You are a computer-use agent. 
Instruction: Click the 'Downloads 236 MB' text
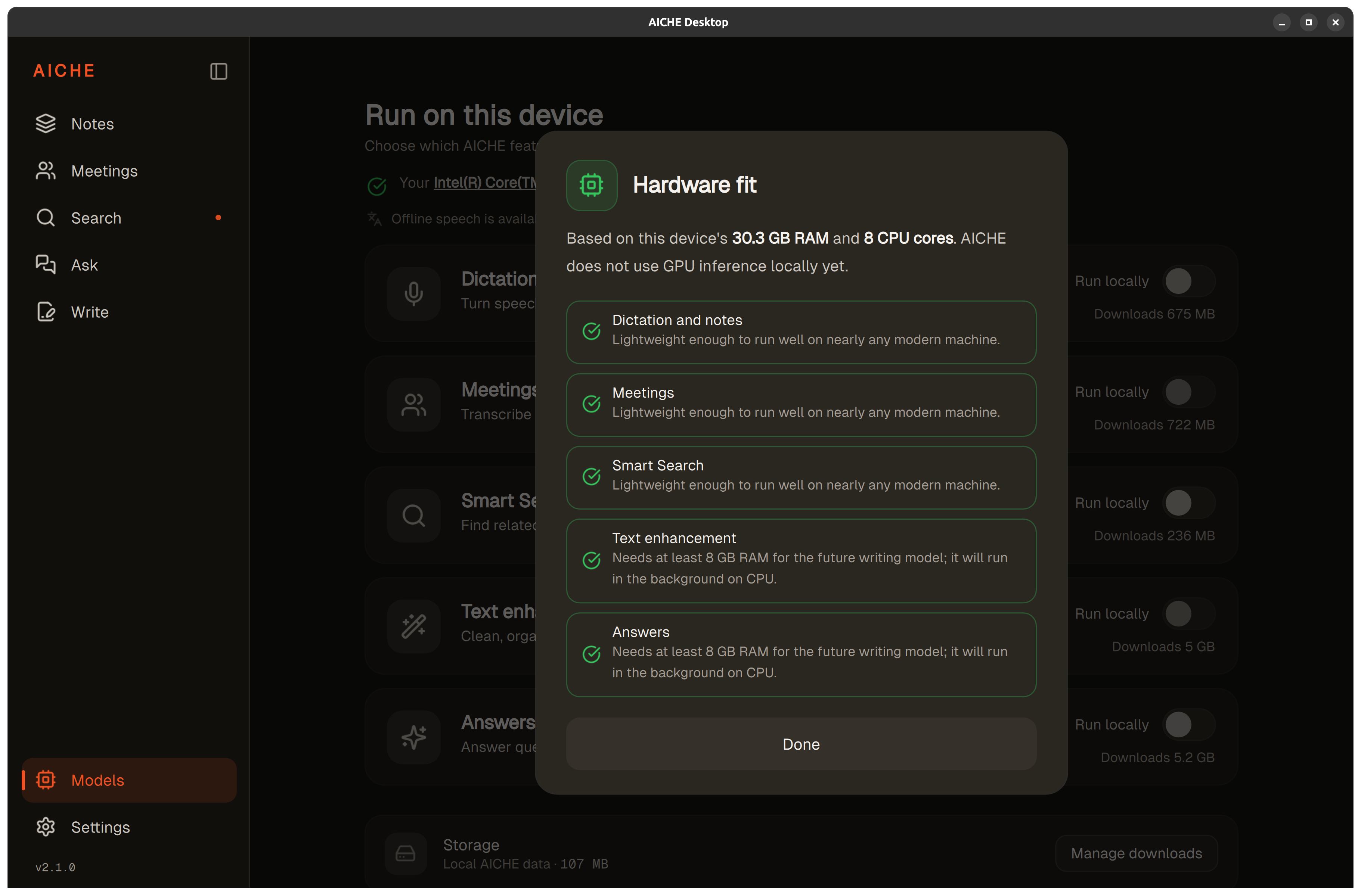pyautogui.click(x=1154, y=535)
